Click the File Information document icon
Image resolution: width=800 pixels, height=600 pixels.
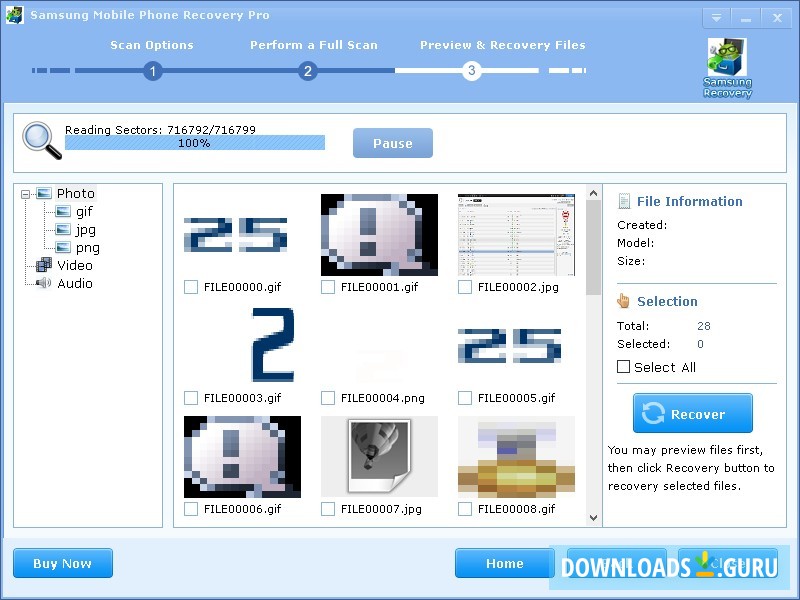coord(623,201)
